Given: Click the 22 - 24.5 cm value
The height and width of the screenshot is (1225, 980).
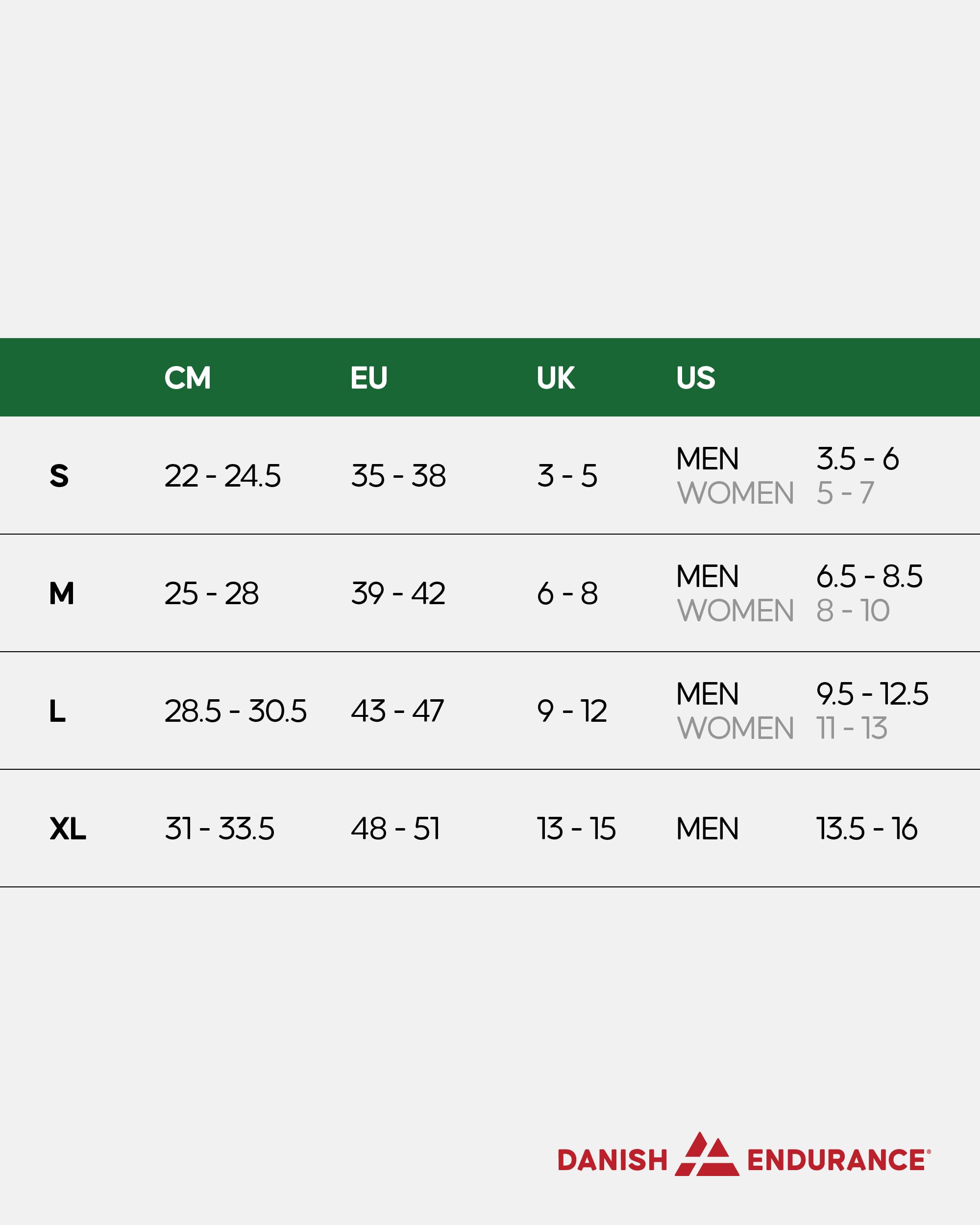Looking at the screenshot, I should [222, 476].
